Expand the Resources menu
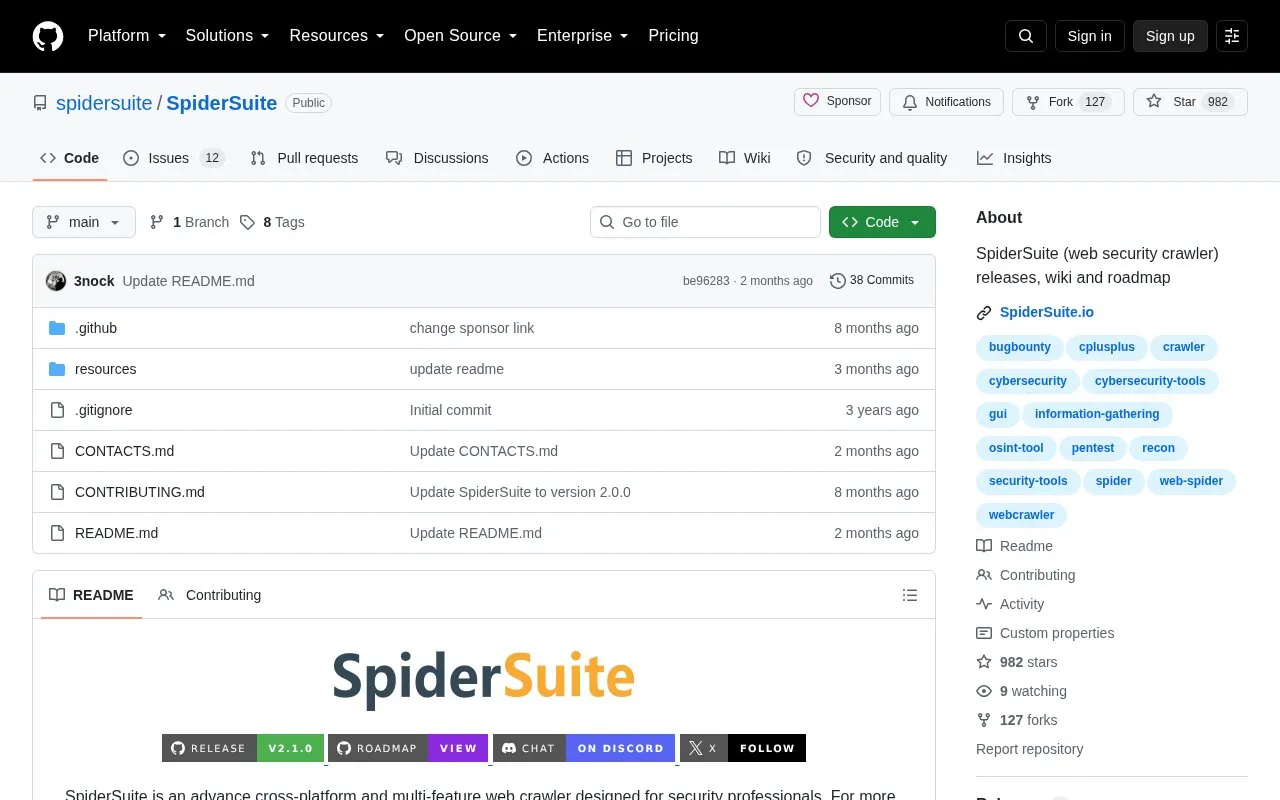Viewport: 1280px width, 800px height. tap(337, 36)
